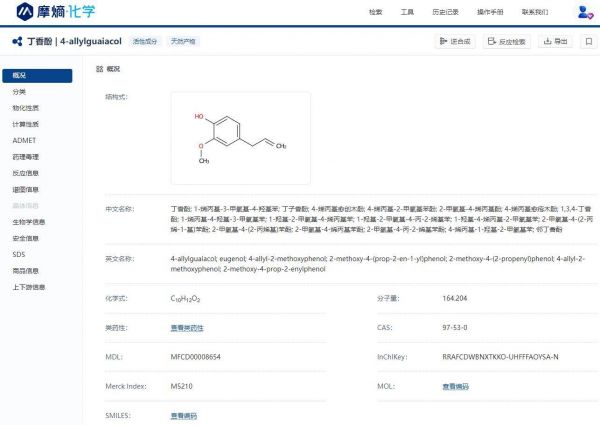
Task: Click 反应检索 reaction search button
Action: (x=507, y=41)
